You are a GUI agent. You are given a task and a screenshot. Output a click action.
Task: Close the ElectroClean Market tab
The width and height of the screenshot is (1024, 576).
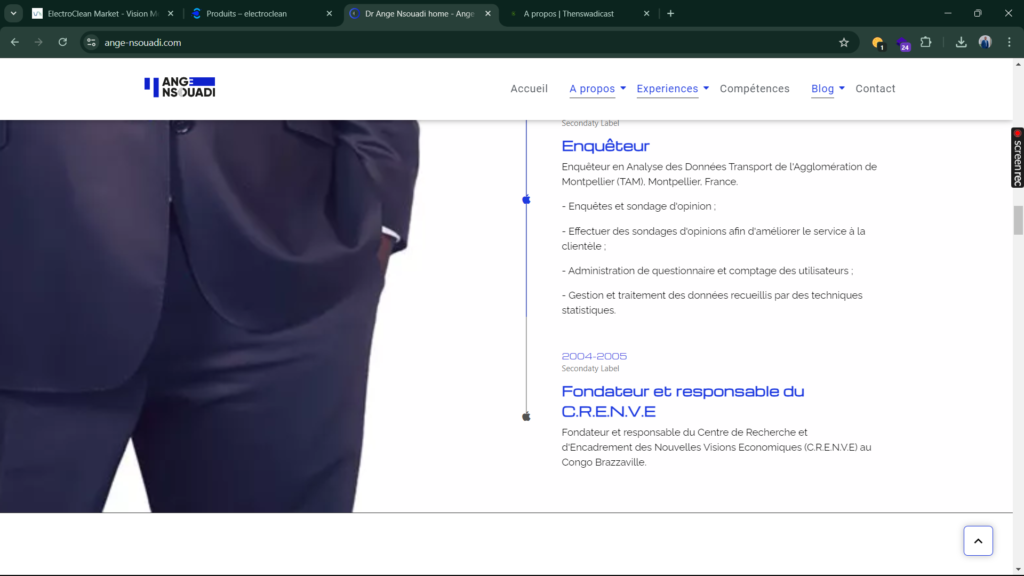point(170,14)
